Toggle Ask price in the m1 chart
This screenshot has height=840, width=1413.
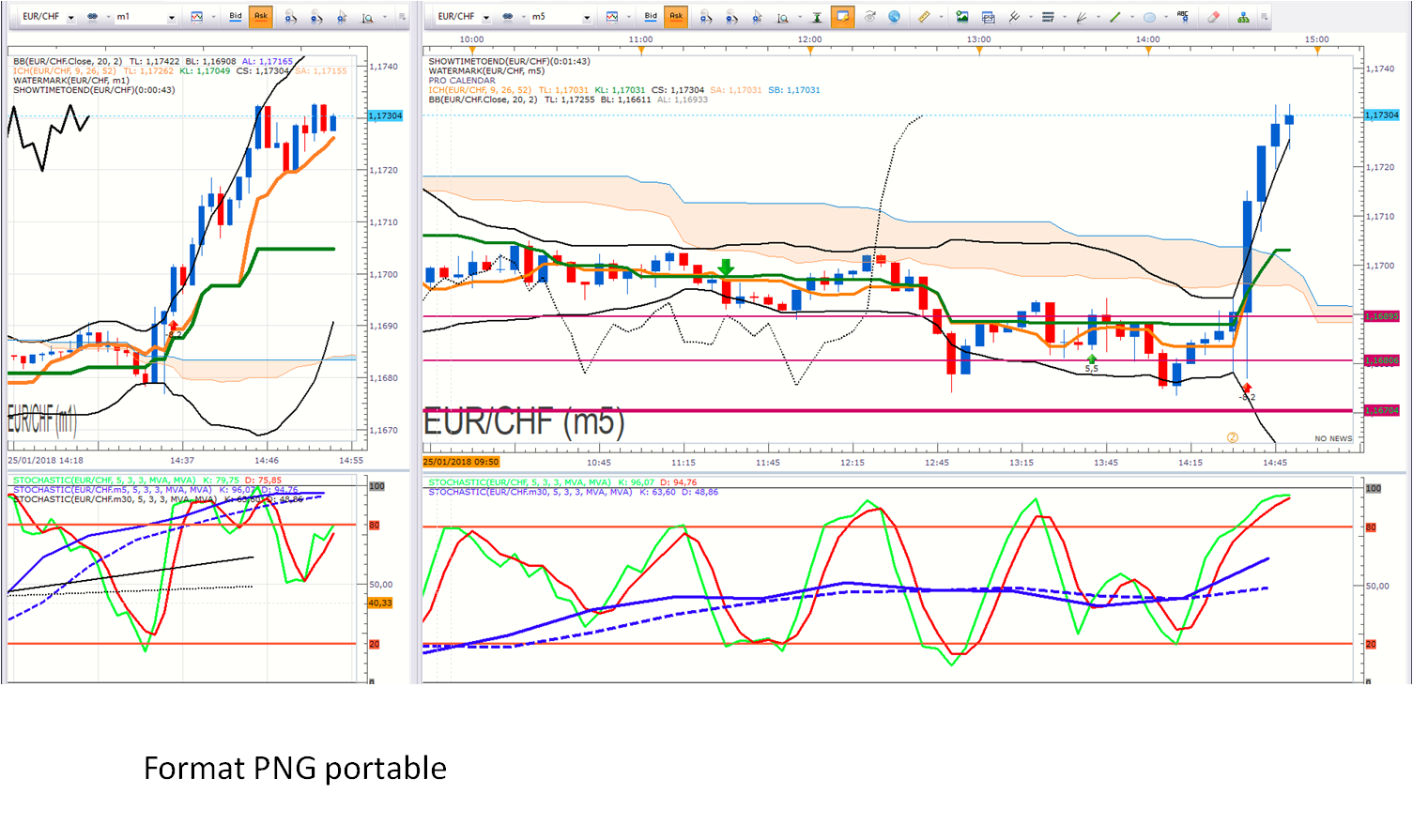coord(260,16)
